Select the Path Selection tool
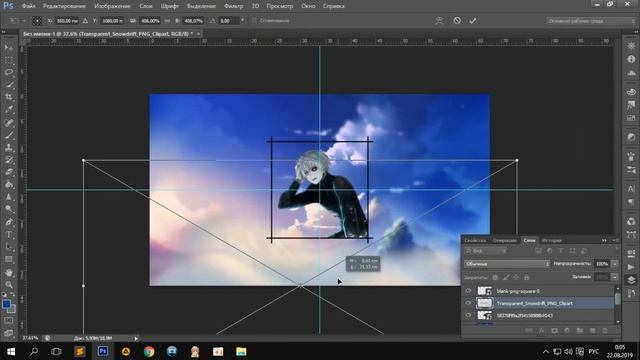The image size is (640, 360). coord(9,247)
